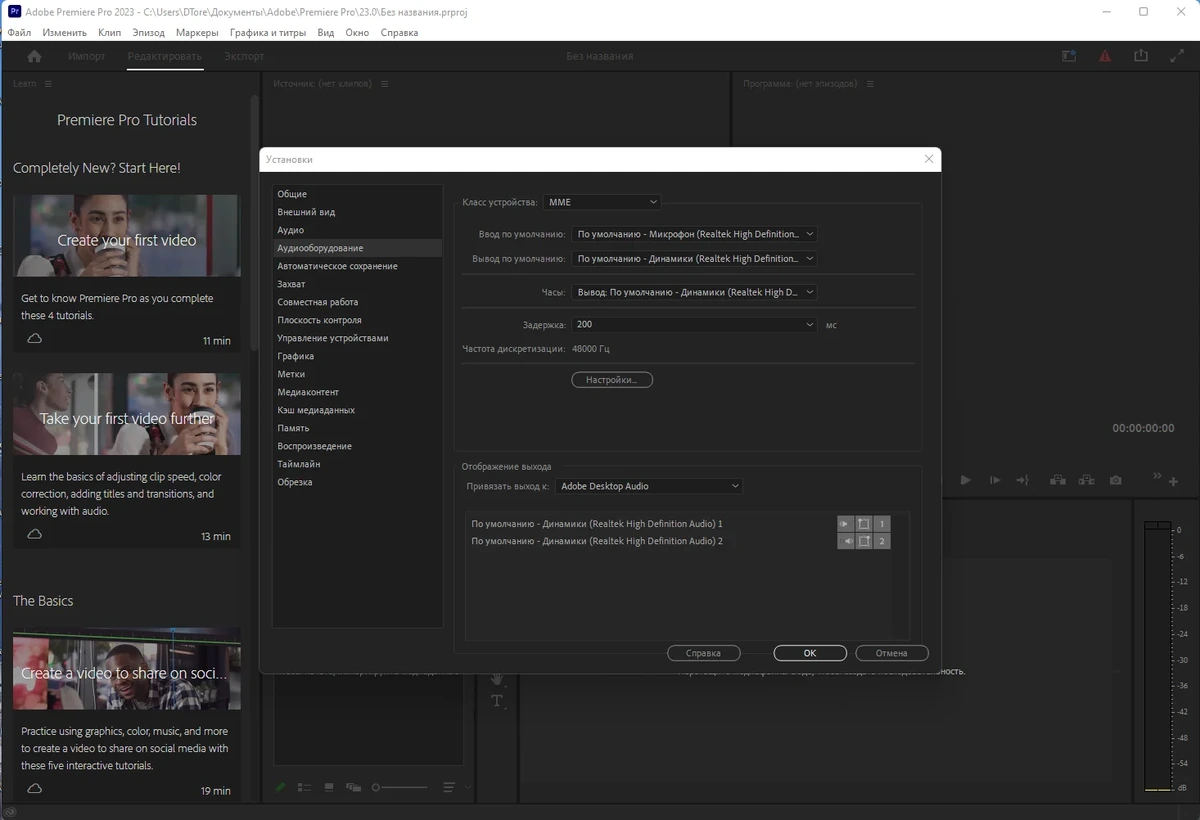1200x820 pixels.
Task: Toggle project read-only green pencil icon
Action: (280, 788)
